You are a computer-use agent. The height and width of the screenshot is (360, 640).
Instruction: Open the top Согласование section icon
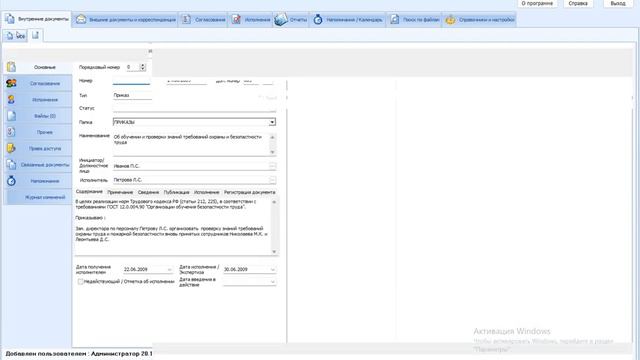click(x=186, y=19)
